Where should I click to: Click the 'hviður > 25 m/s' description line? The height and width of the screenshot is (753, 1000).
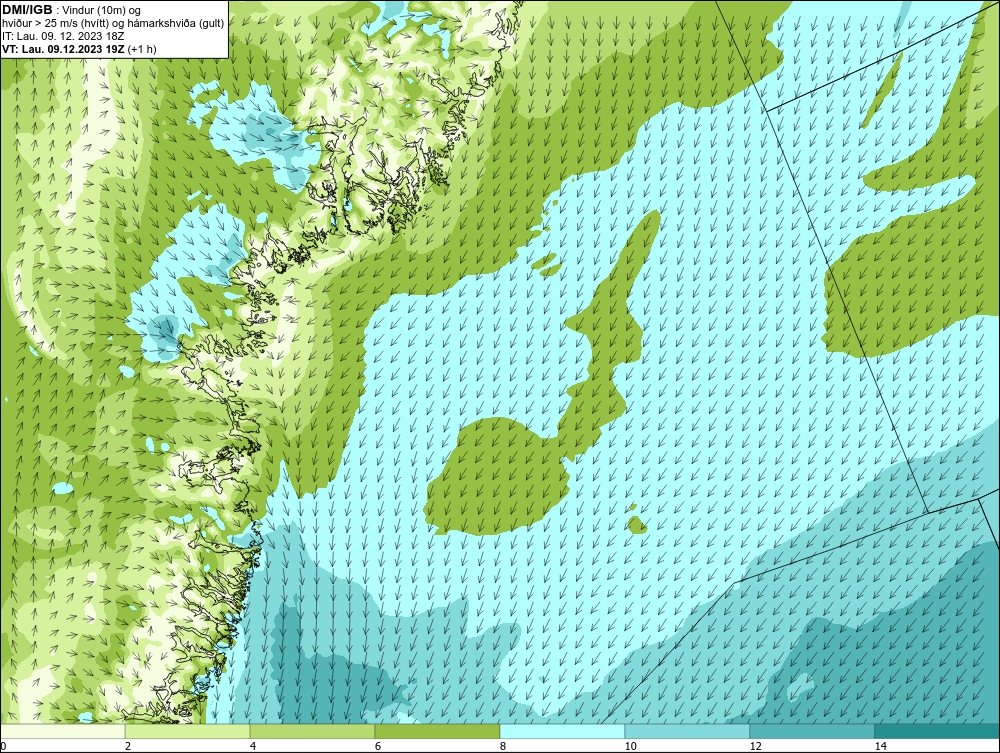[113, 24]
